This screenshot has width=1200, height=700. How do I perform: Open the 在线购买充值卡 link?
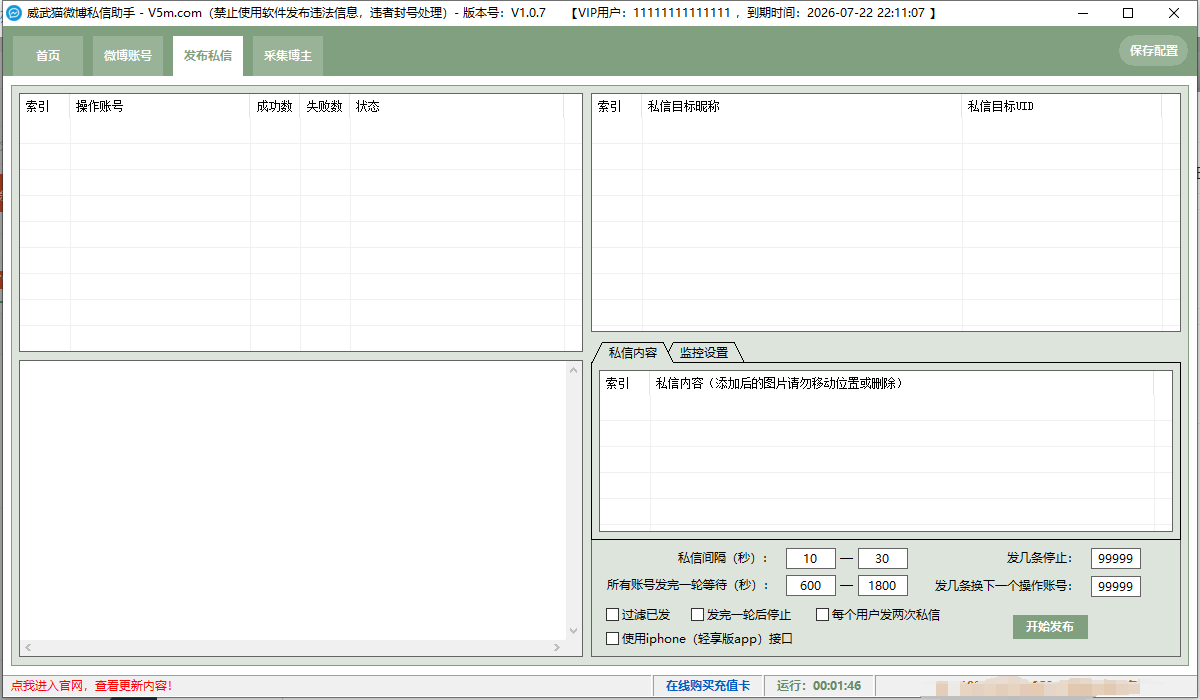click(x=707, y=686)
